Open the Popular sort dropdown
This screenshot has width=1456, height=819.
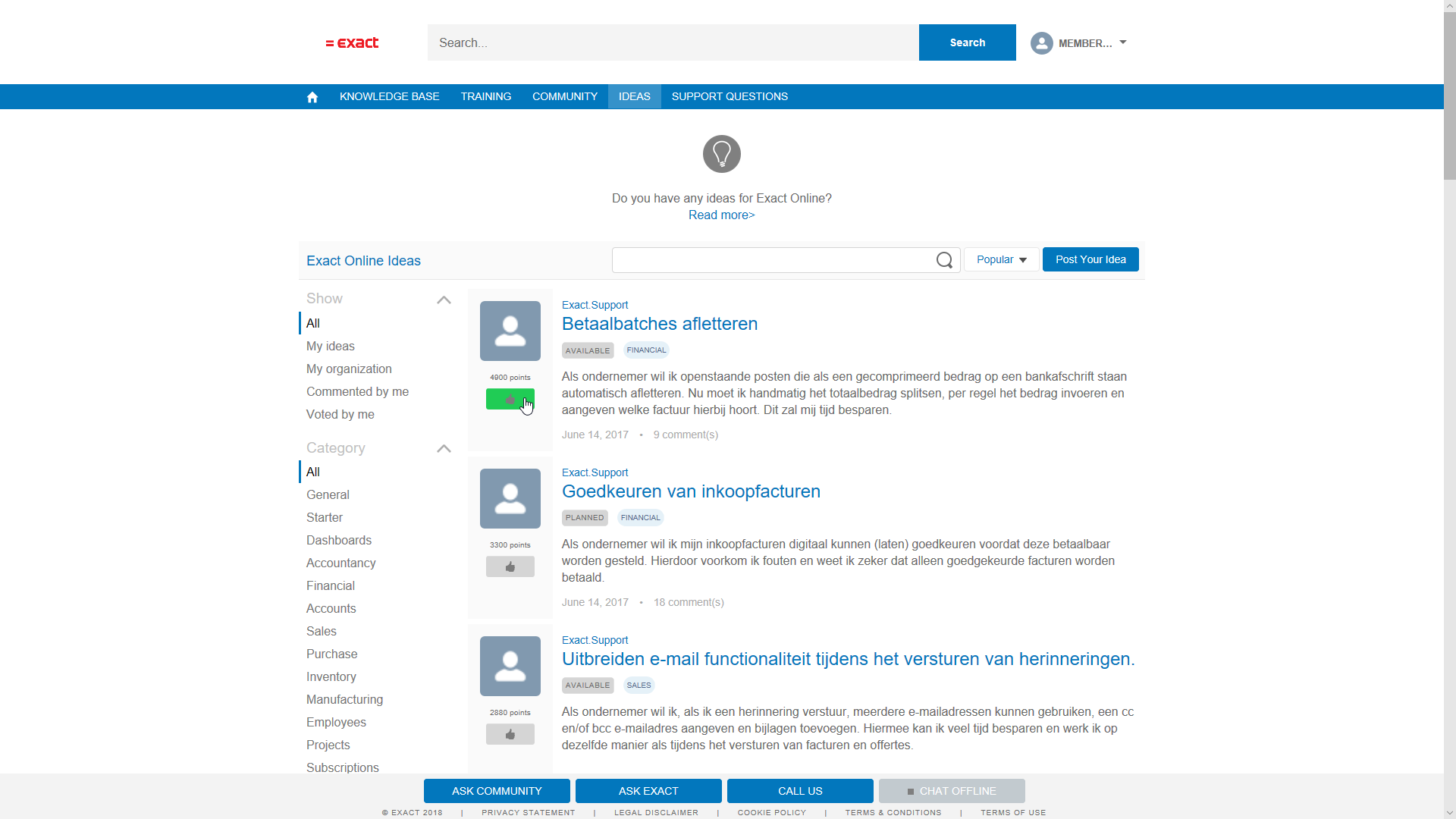pos(1002,259)
